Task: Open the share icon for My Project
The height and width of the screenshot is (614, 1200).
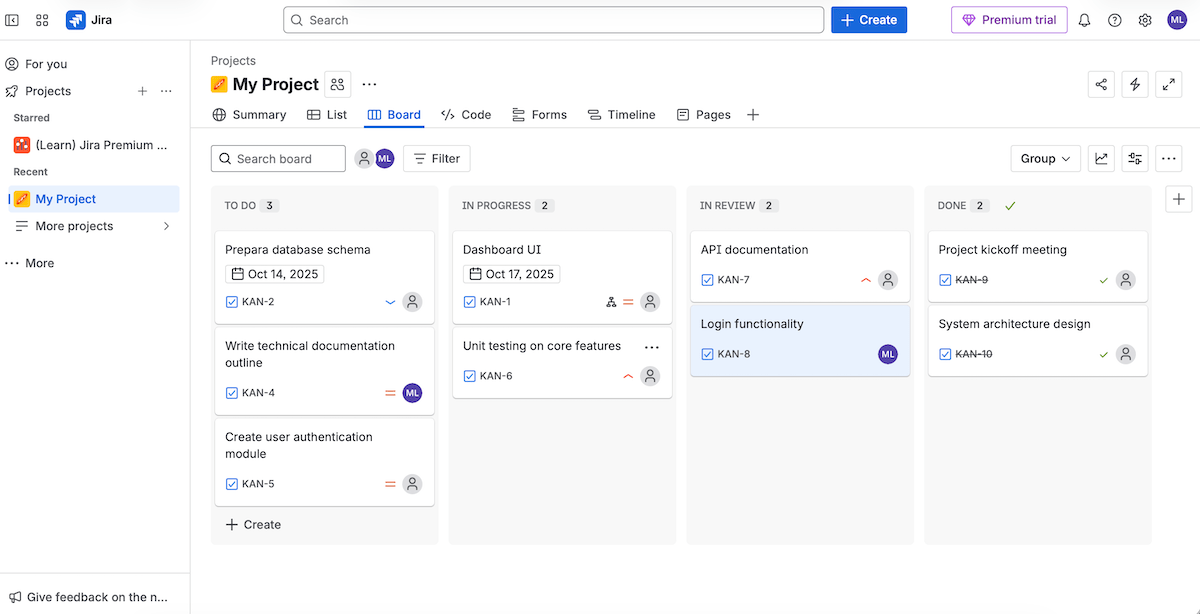Action: click(x=1101, y=84)
